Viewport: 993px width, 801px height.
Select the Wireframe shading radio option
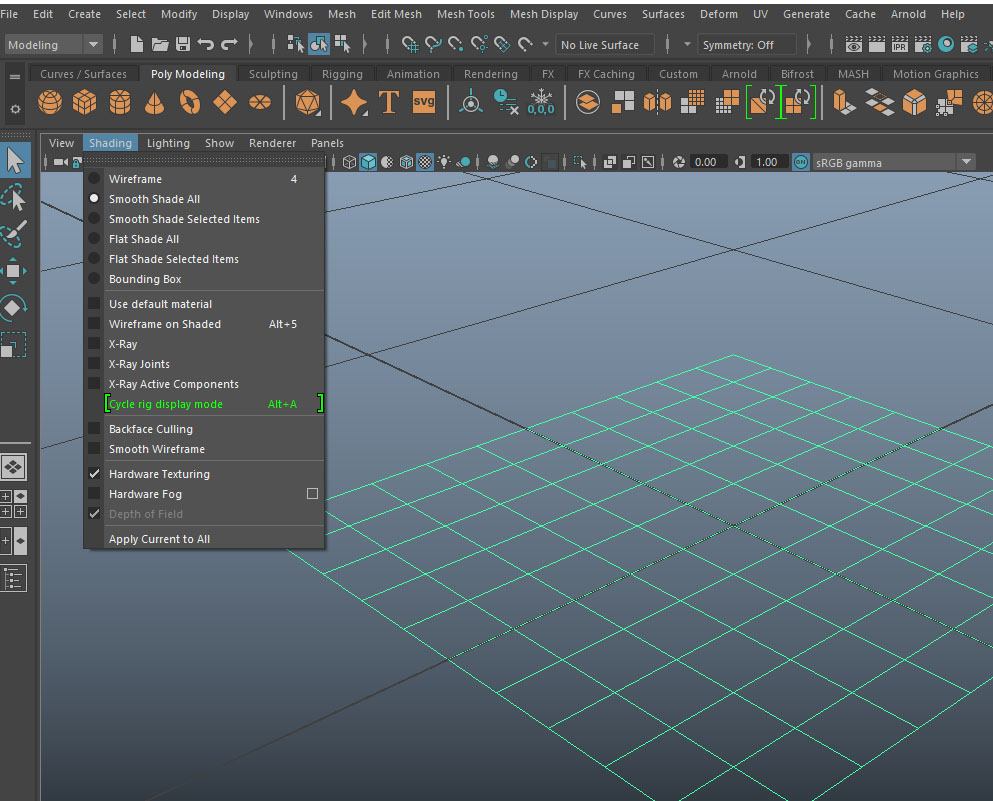click(x=94, y=179)
